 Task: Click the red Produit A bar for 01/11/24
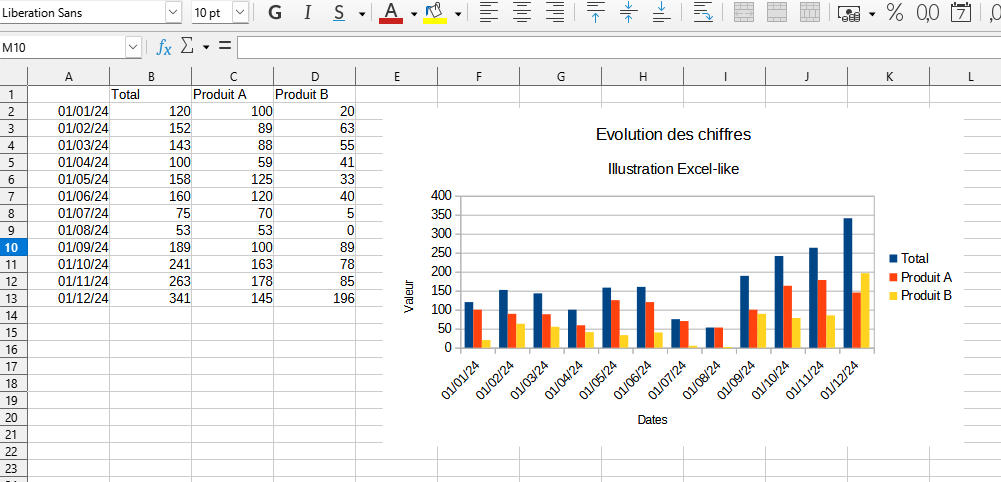(x=822, y=314)
